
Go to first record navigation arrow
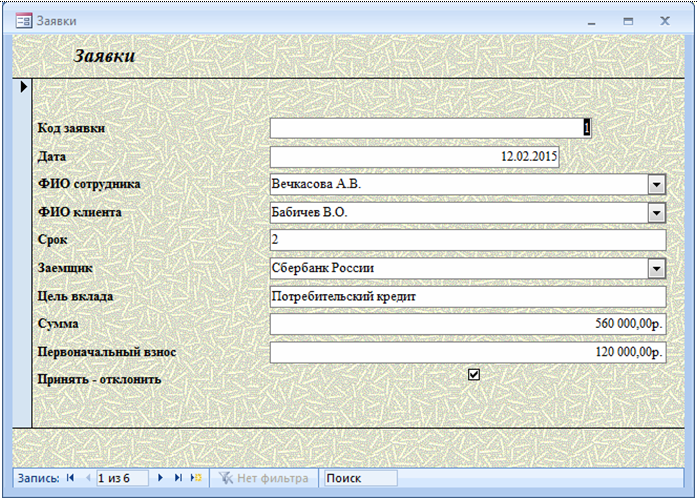click(70, 478)
